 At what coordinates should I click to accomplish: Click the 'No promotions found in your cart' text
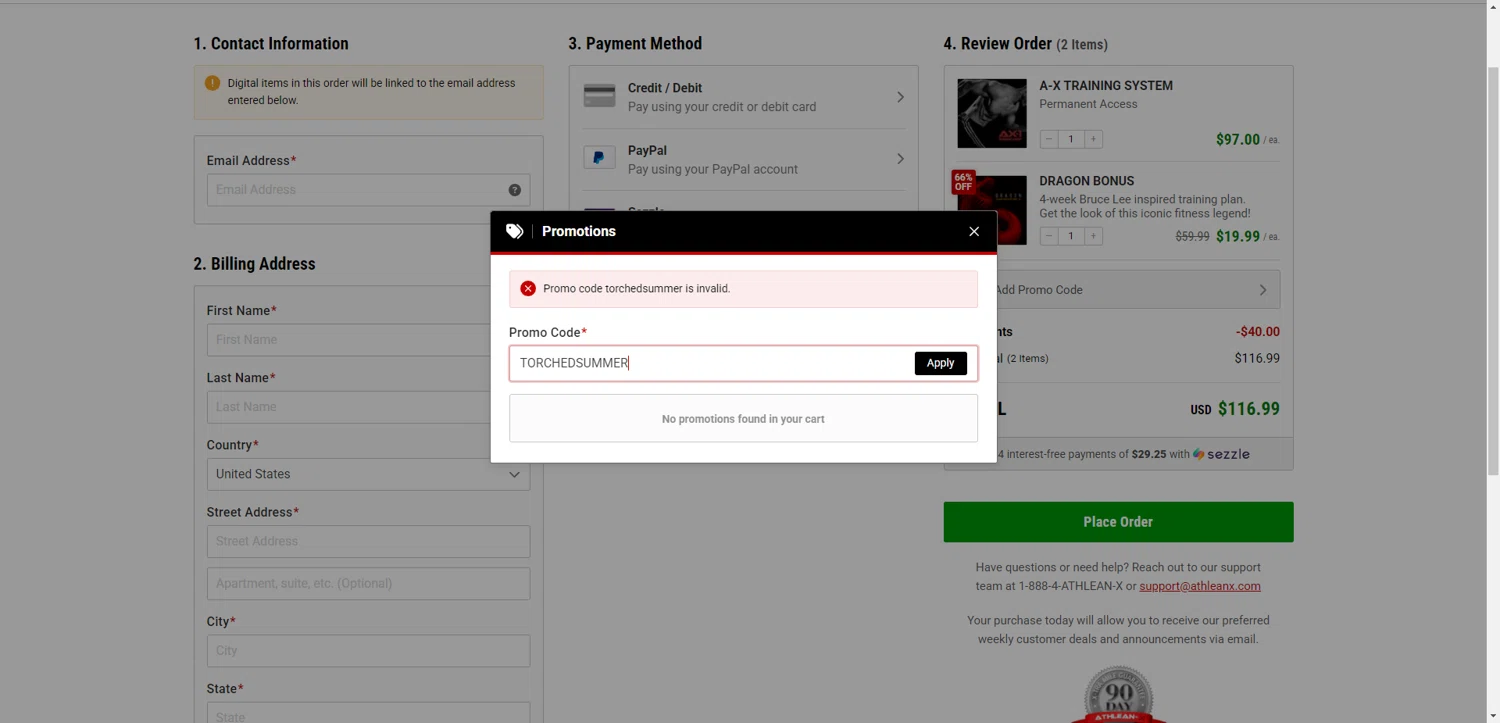(x=743, y=419)
